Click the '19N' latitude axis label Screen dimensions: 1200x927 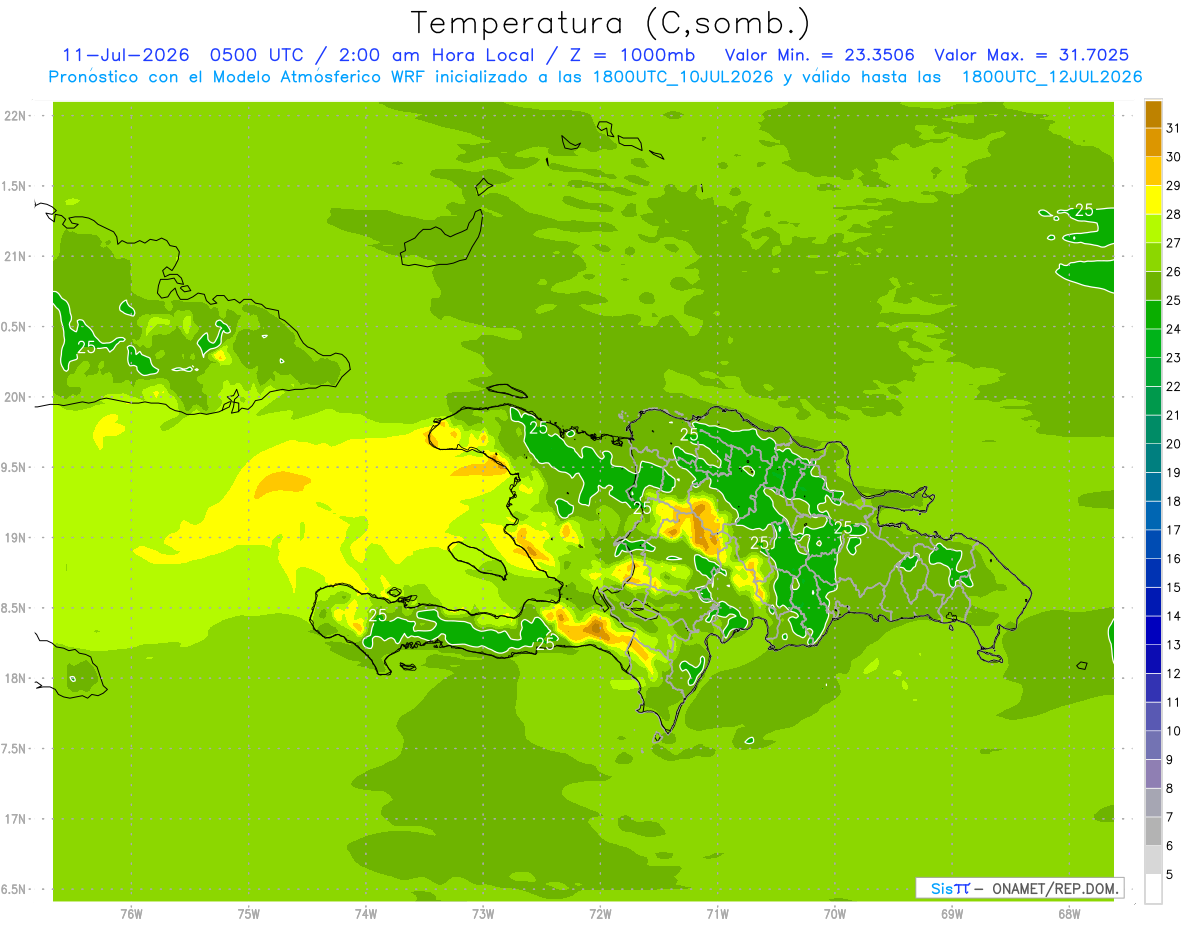(16, 538)
